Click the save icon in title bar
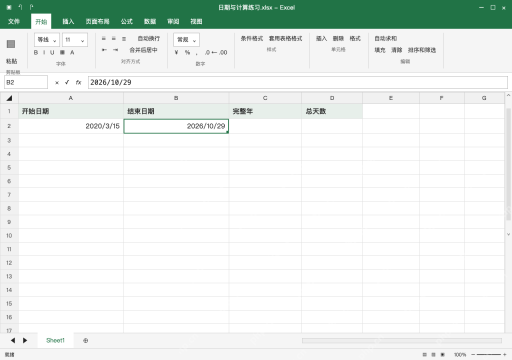 point(9,7)
